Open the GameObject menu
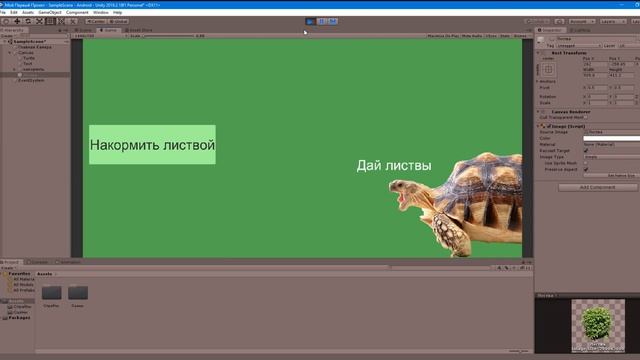This screenshot has height=360, width=640. tap(50, 13)
